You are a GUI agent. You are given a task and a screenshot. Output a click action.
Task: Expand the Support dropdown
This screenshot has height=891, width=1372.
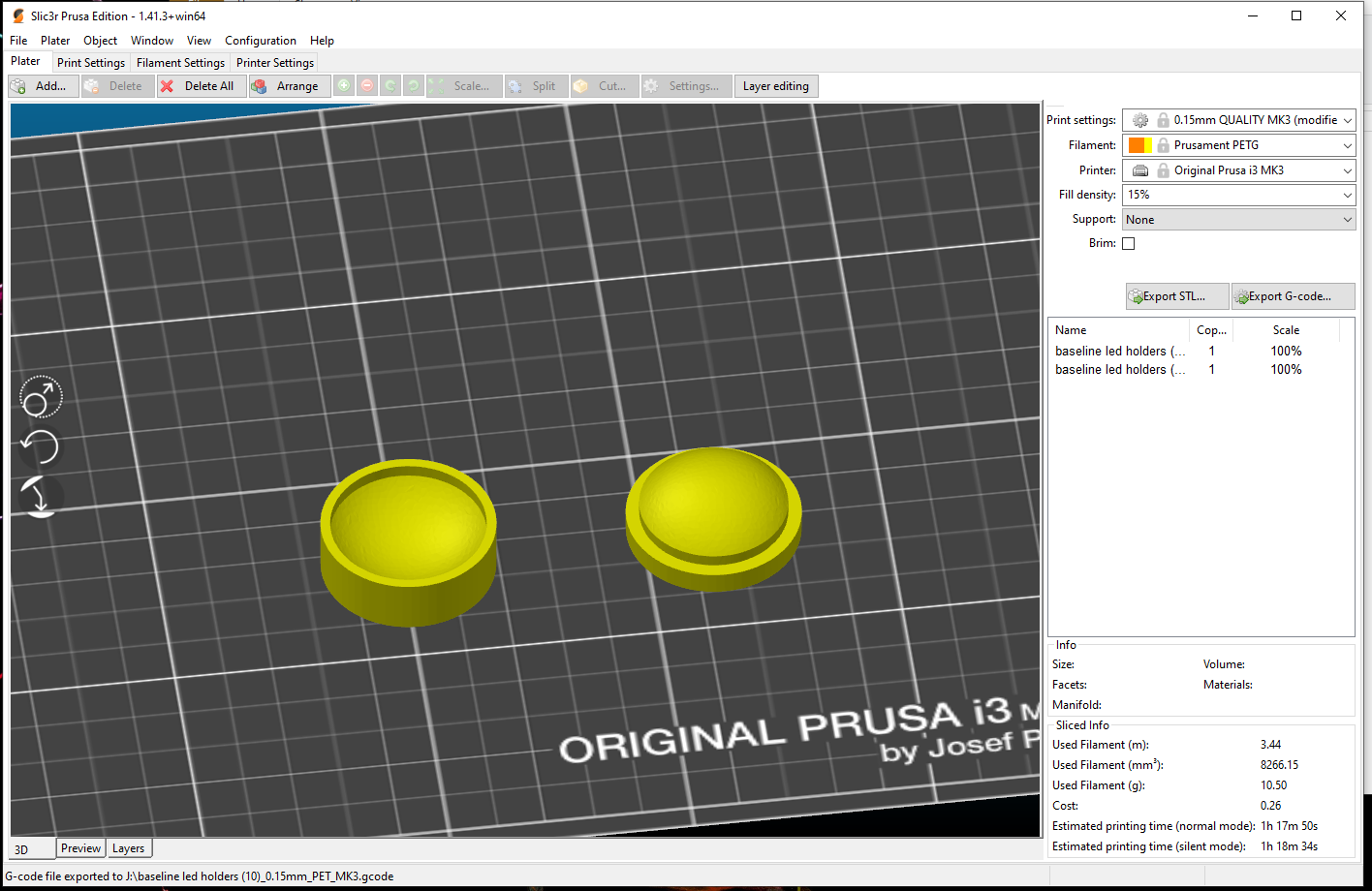[1238, 220]
